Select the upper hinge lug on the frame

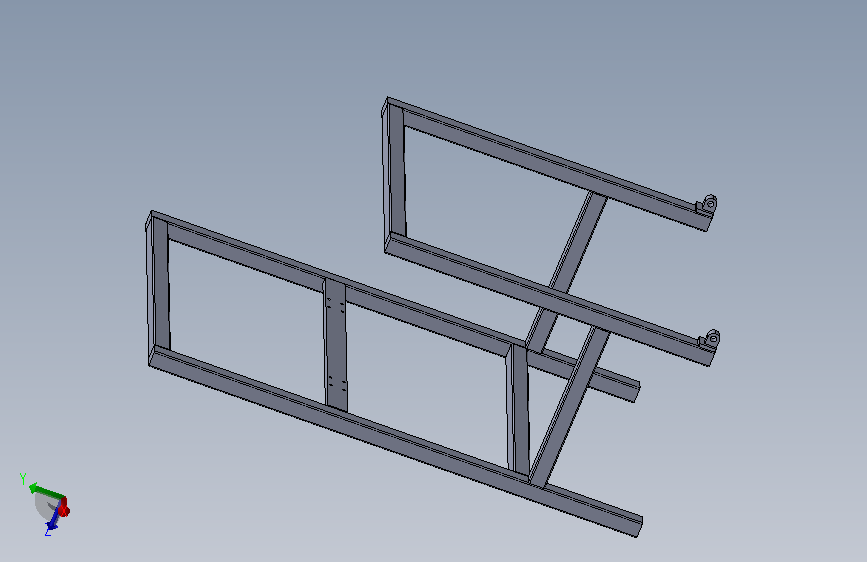coord(707,204)
